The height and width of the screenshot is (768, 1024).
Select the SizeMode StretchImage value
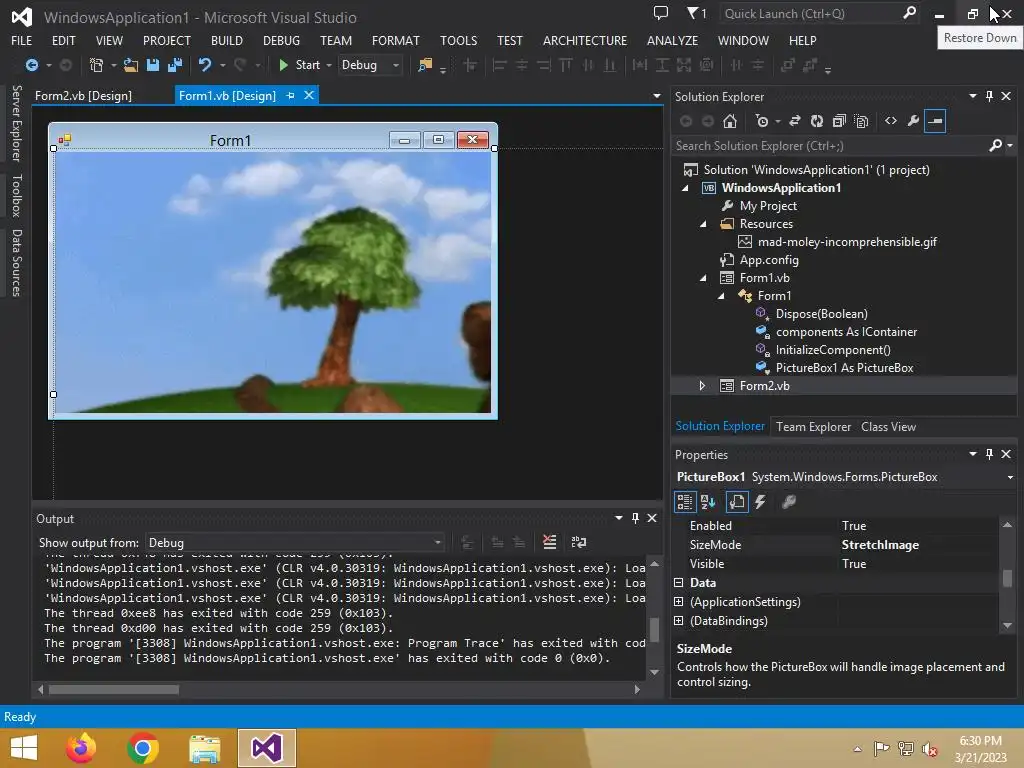880,545
